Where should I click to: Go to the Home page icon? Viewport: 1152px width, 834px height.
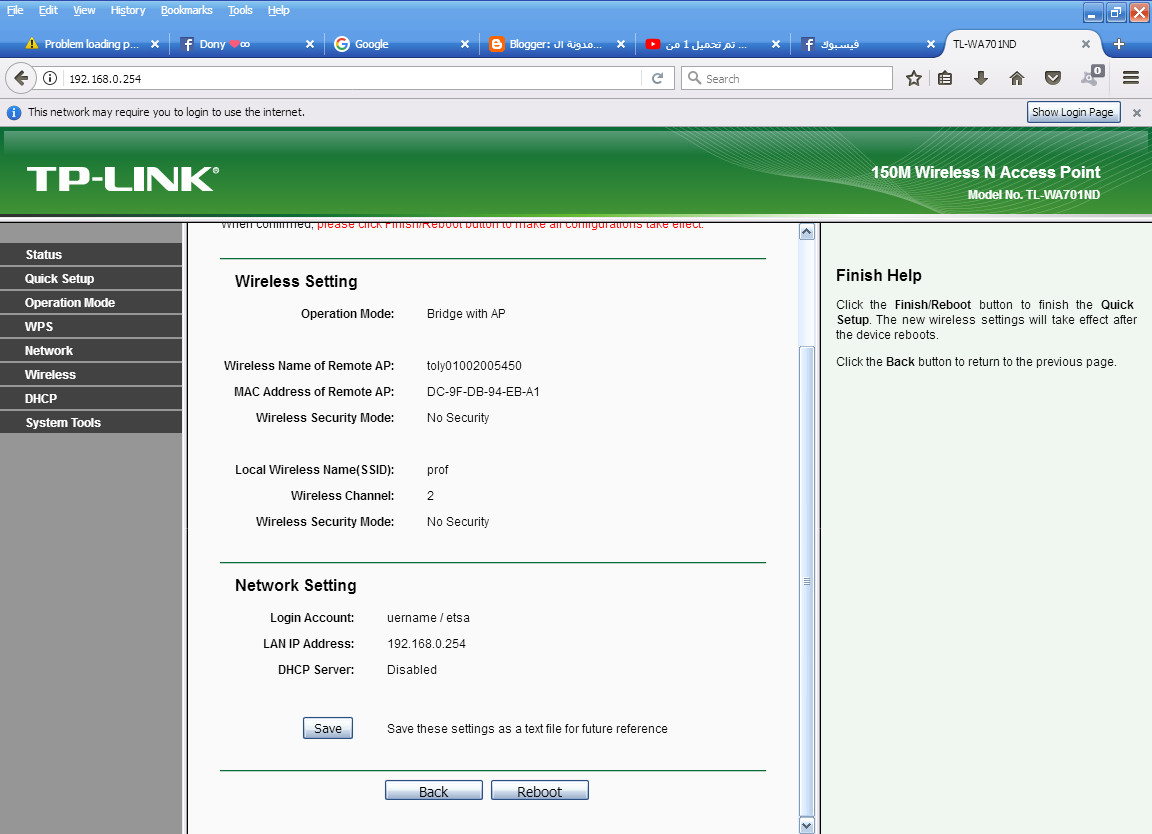pyautogui.click(x=1017, y=78)
